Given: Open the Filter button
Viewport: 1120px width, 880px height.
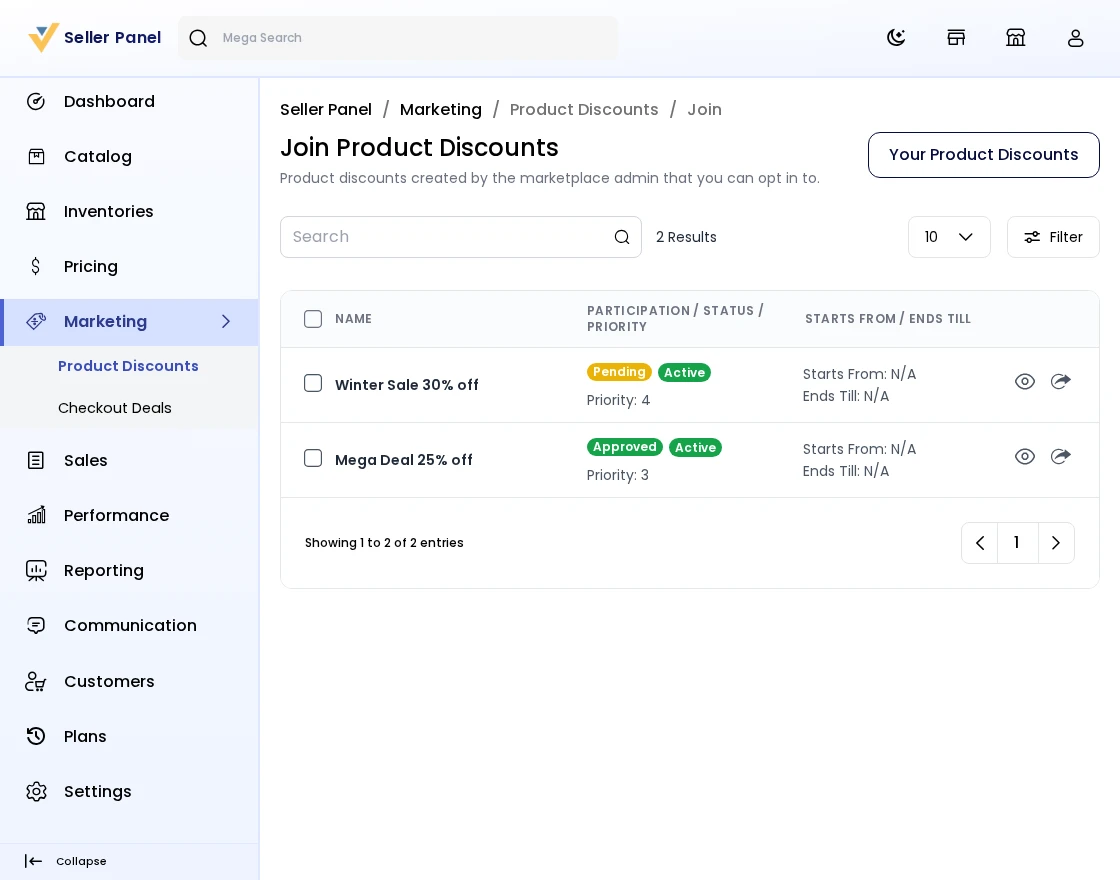Looking at the screenshot, I should click(1053, 237).
